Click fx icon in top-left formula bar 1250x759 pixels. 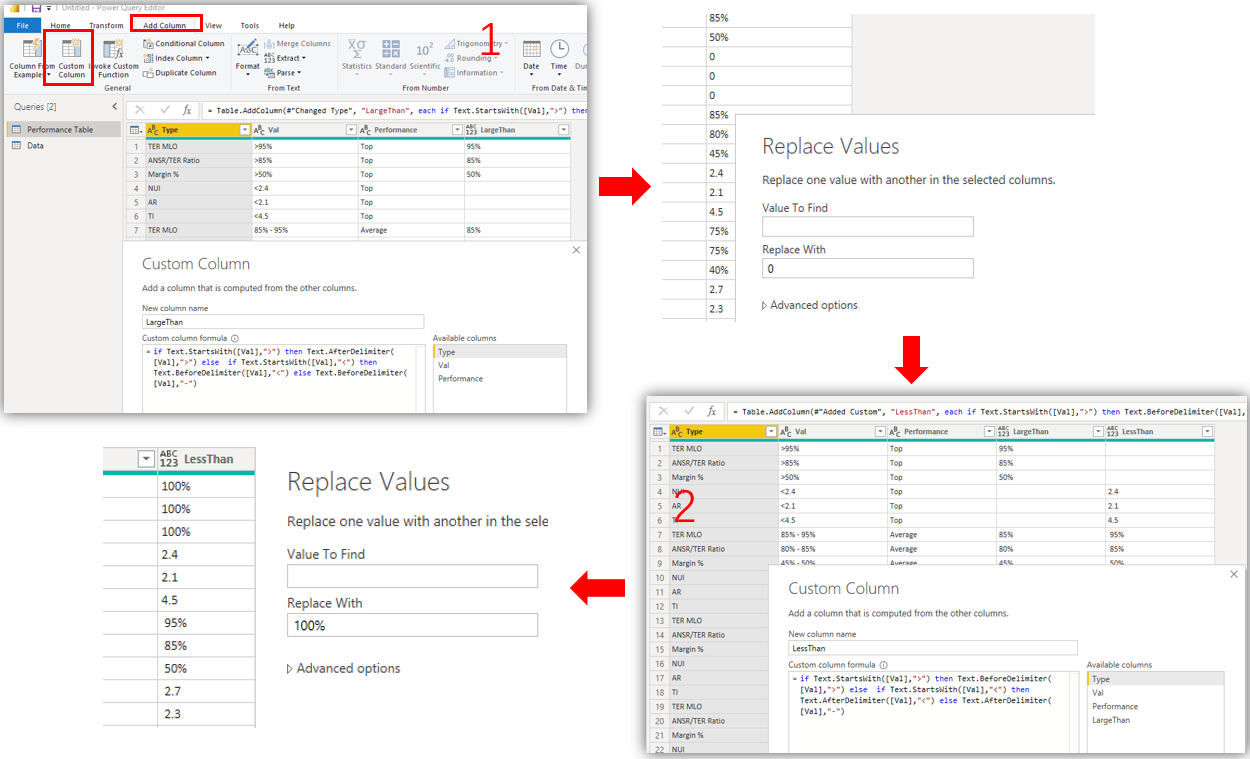pyautogui.click(x=187, y=109)
